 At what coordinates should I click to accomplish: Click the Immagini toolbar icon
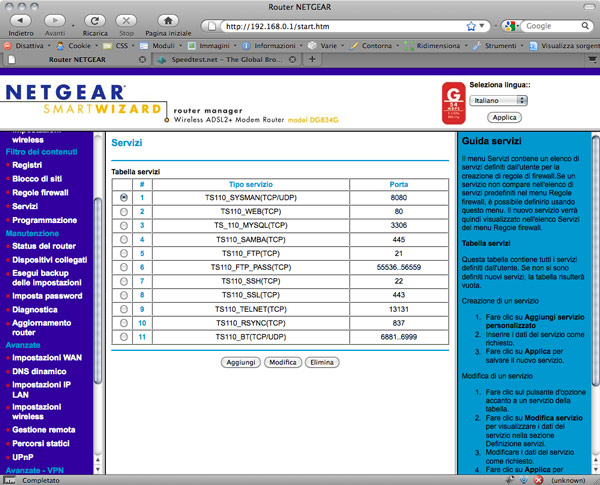[x=192, y=46]
